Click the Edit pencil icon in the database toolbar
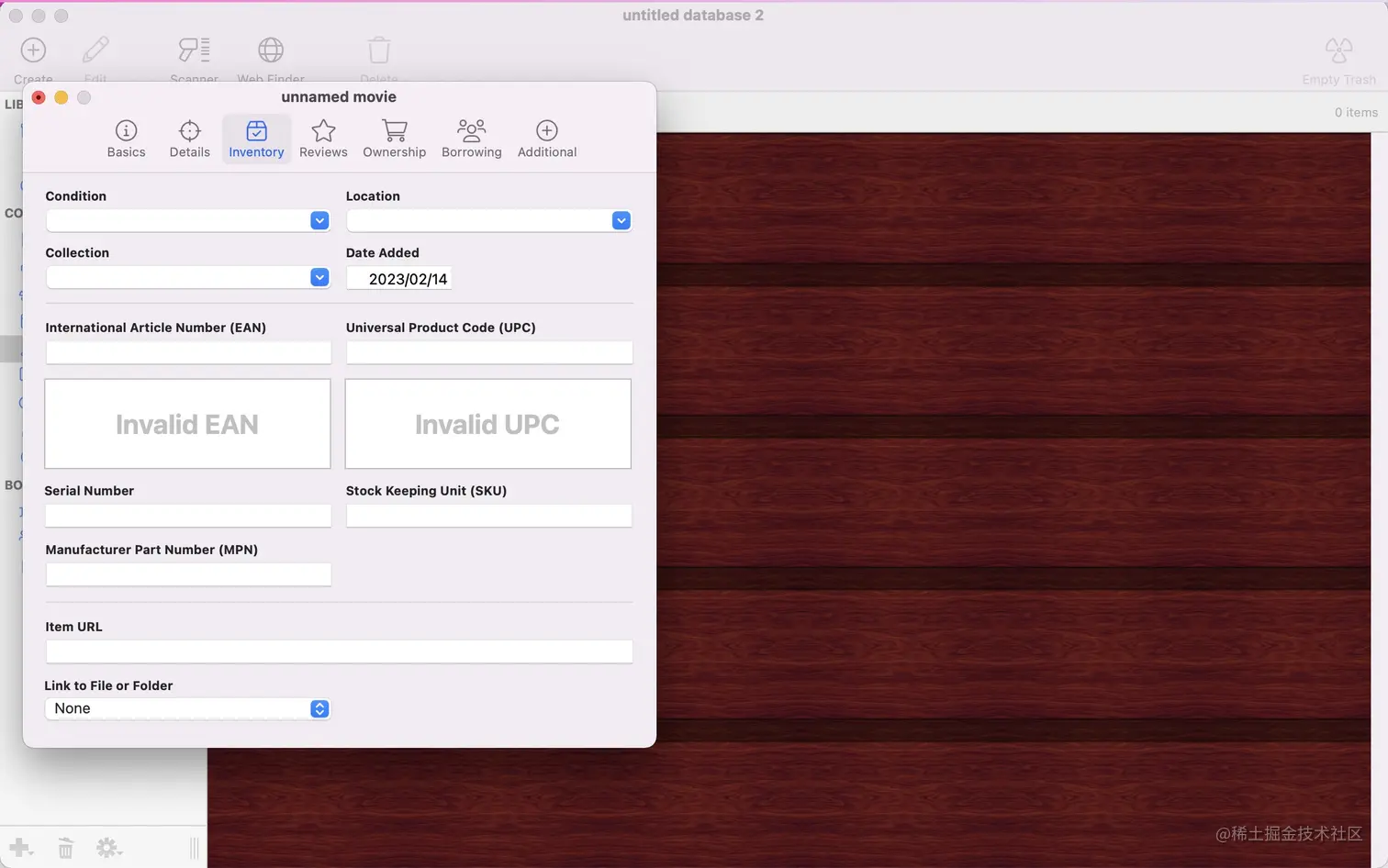The image size is (1388, 868). click(95, 50)
